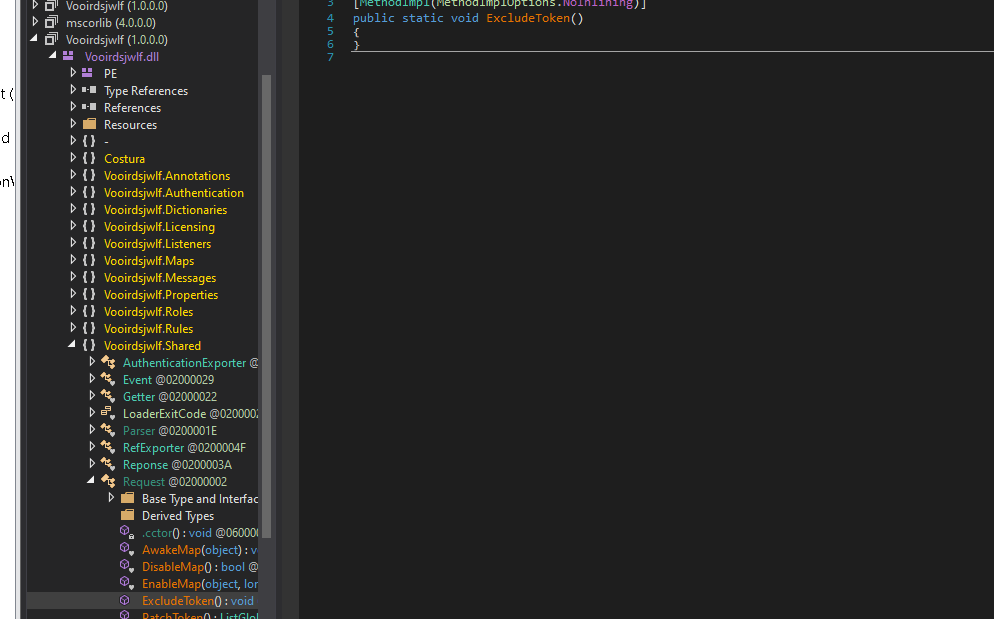Click the Vooirdsjwlf.Maps namespace icon

(x=89, y=260)
